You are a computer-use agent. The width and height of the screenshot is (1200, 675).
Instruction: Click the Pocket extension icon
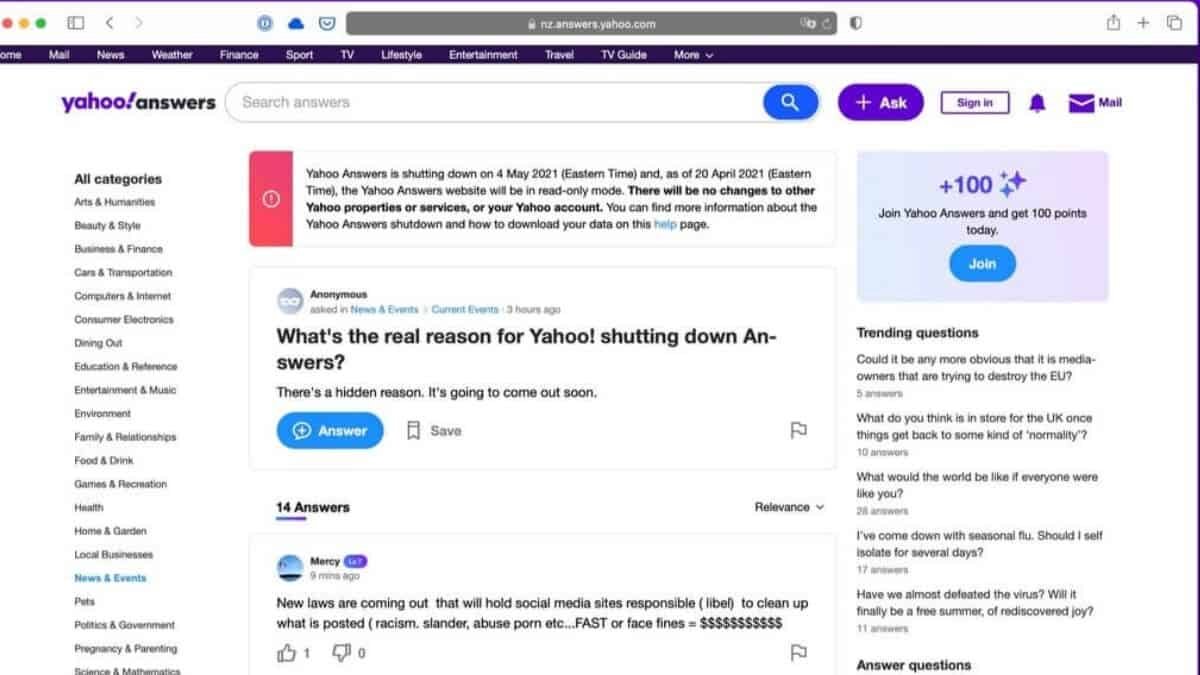click(x=326, y=23)
